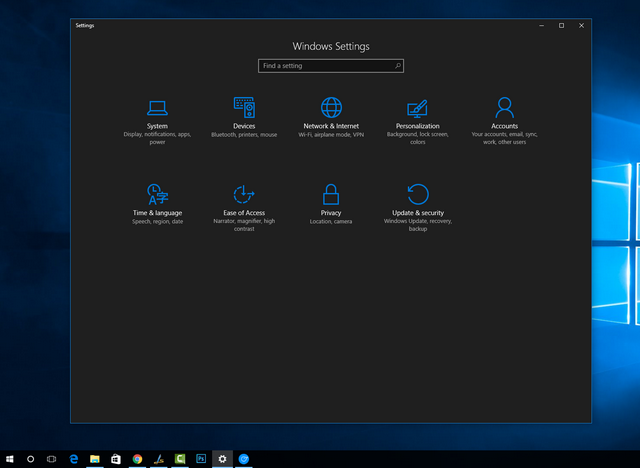Open File Explorer from the taskbar
This screenshot has height=468, width=640.
[x=95, y=459]
